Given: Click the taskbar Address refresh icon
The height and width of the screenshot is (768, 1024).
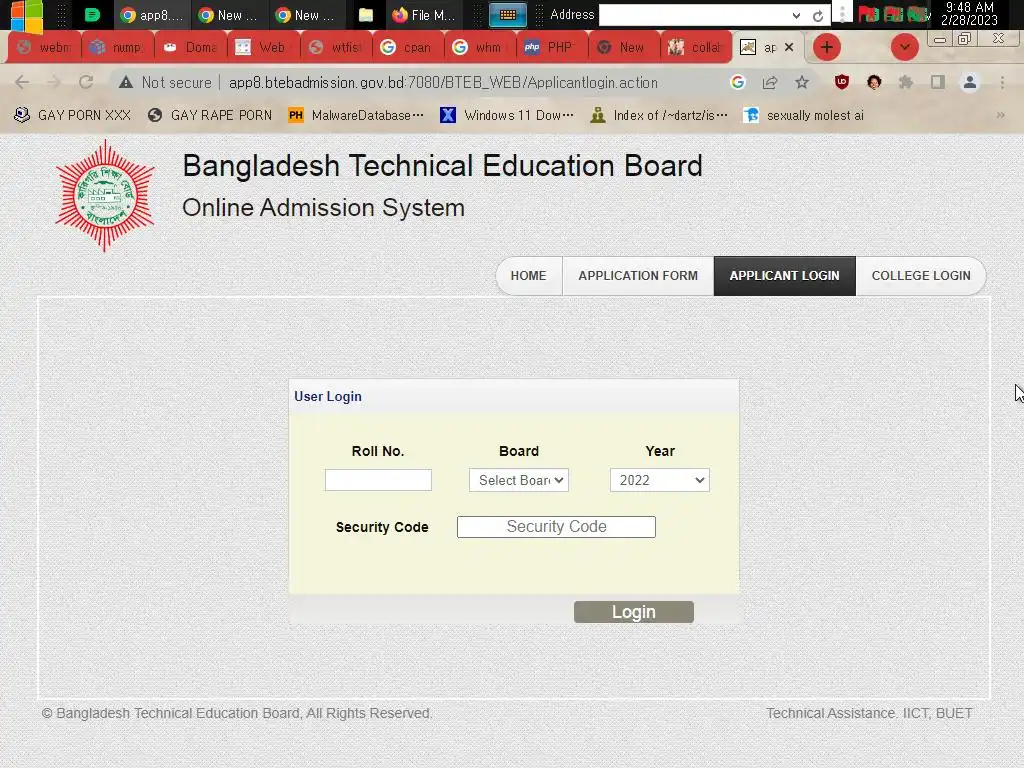Looking at the screenshot, I should [818, 16].
